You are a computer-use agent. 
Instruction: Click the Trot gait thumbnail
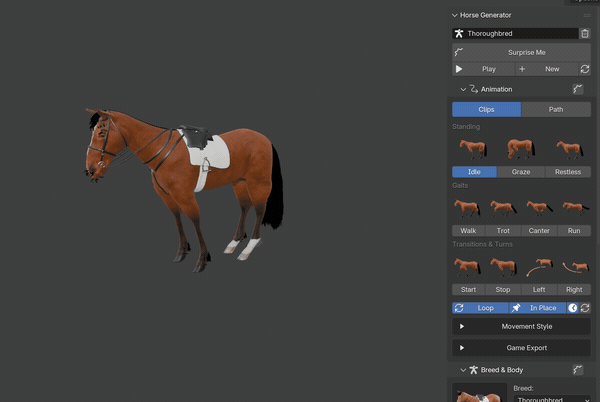click(503, 208)
